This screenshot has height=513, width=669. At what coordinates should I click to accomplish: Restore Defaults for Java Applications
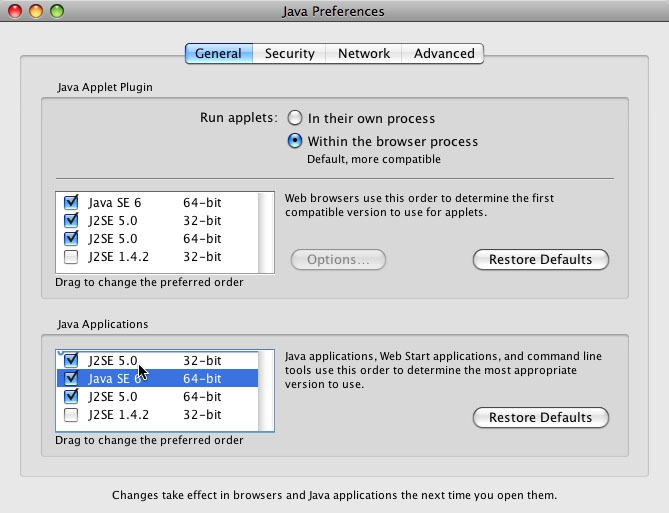541,417
